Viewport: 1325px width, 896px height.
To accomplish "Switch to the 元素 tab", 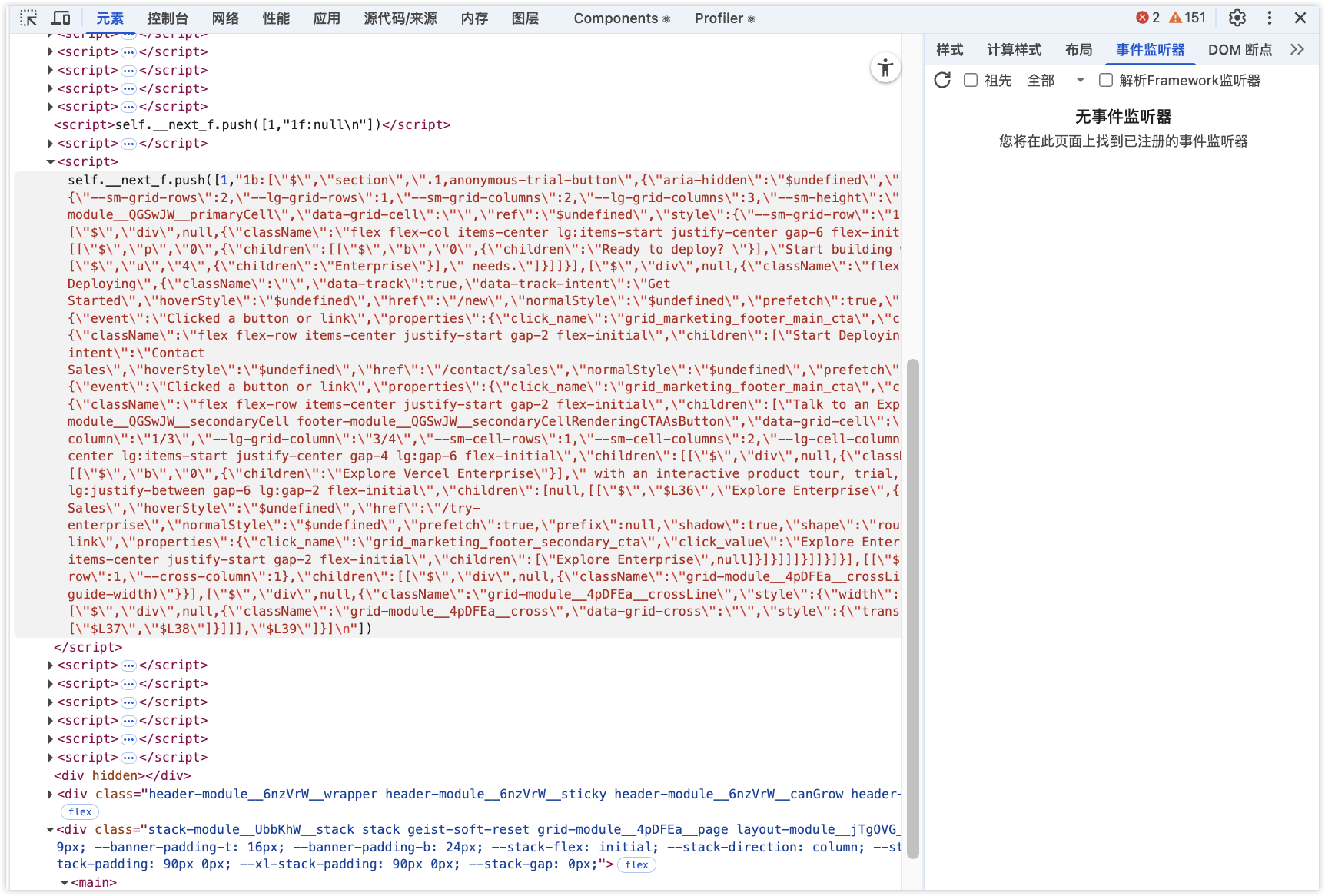I will pos(110,18).
